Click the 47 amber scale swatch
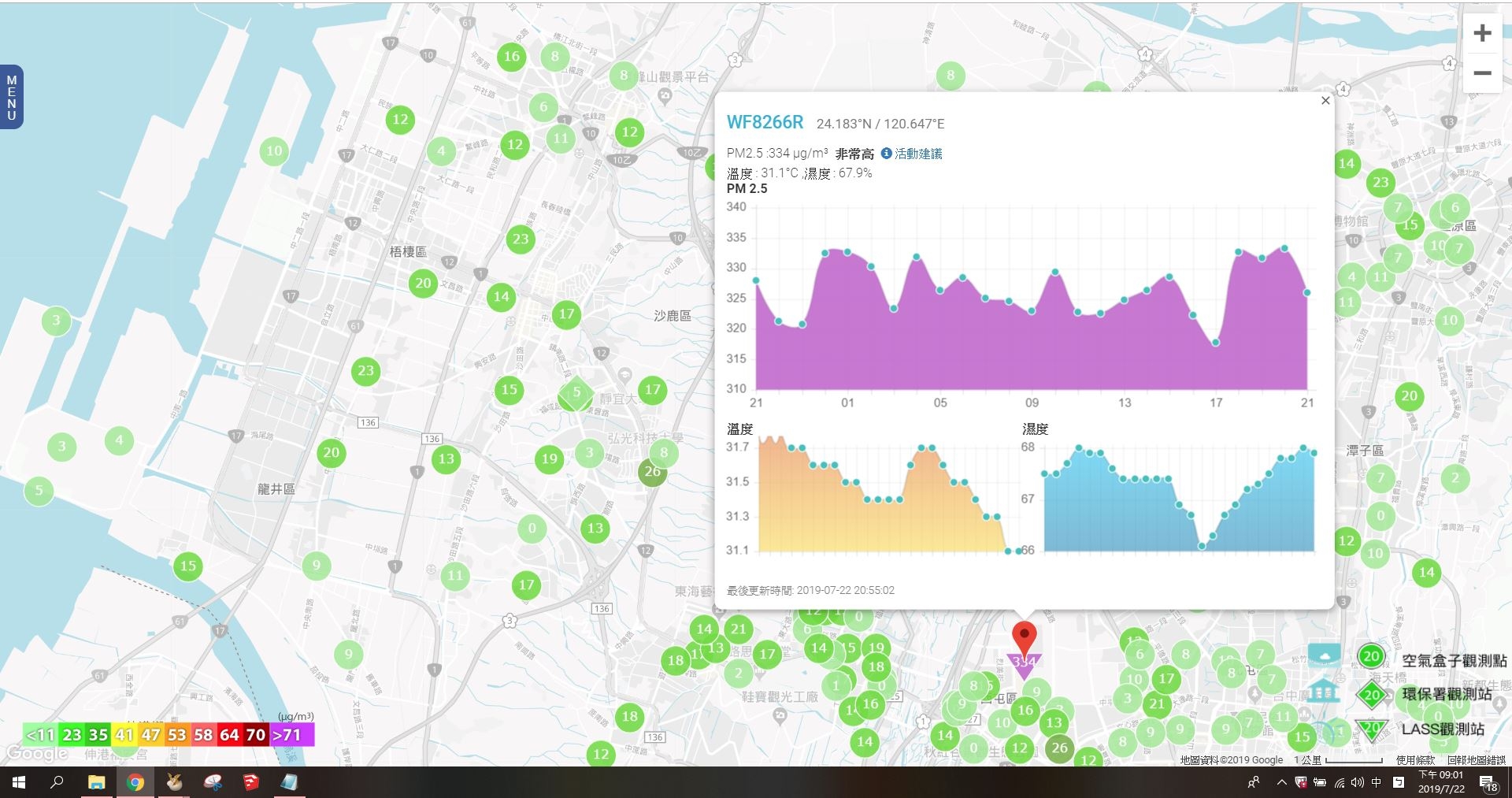 [150, 735]
